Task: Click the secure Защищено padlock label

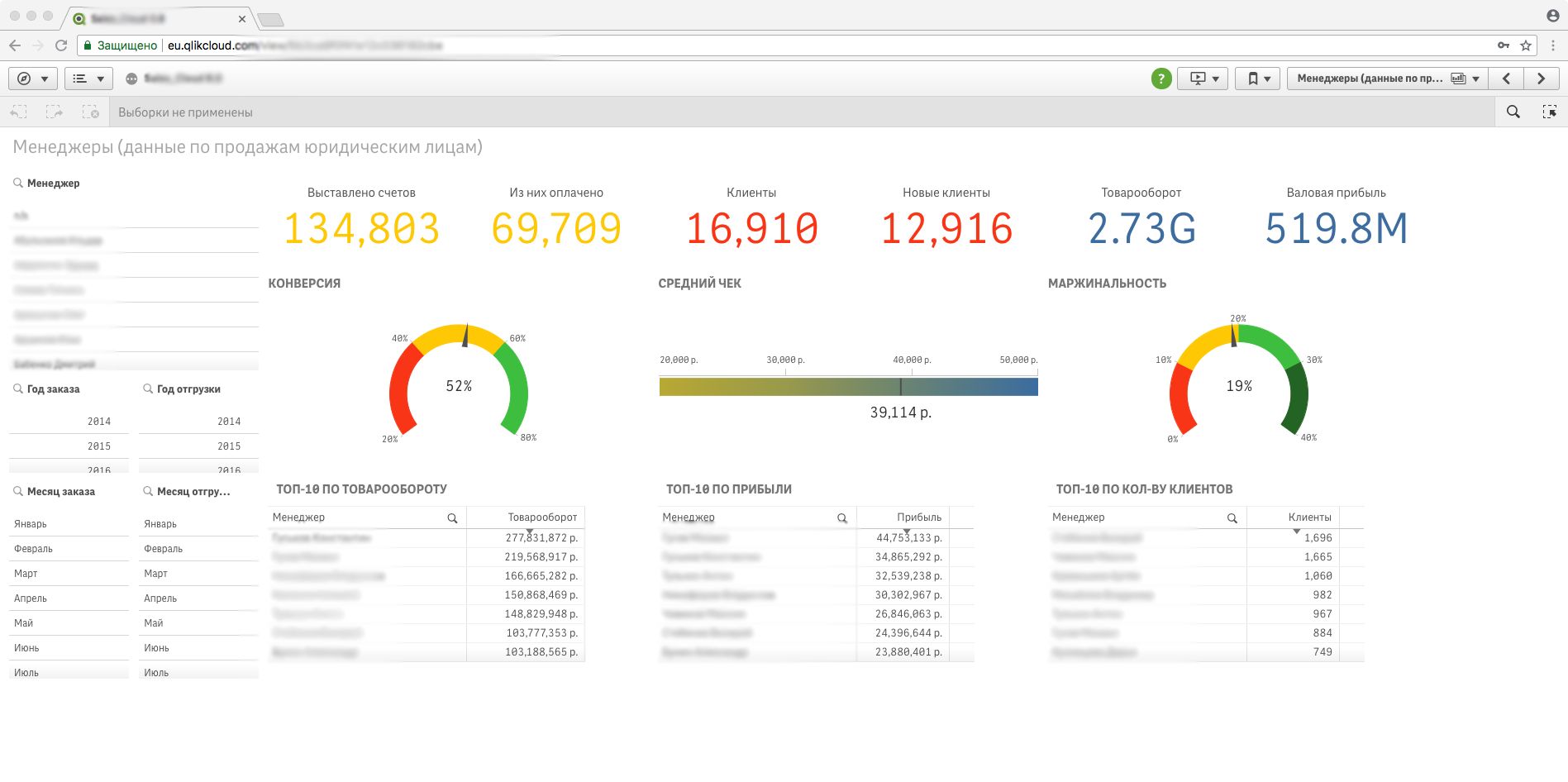Action: pos(120,45)
